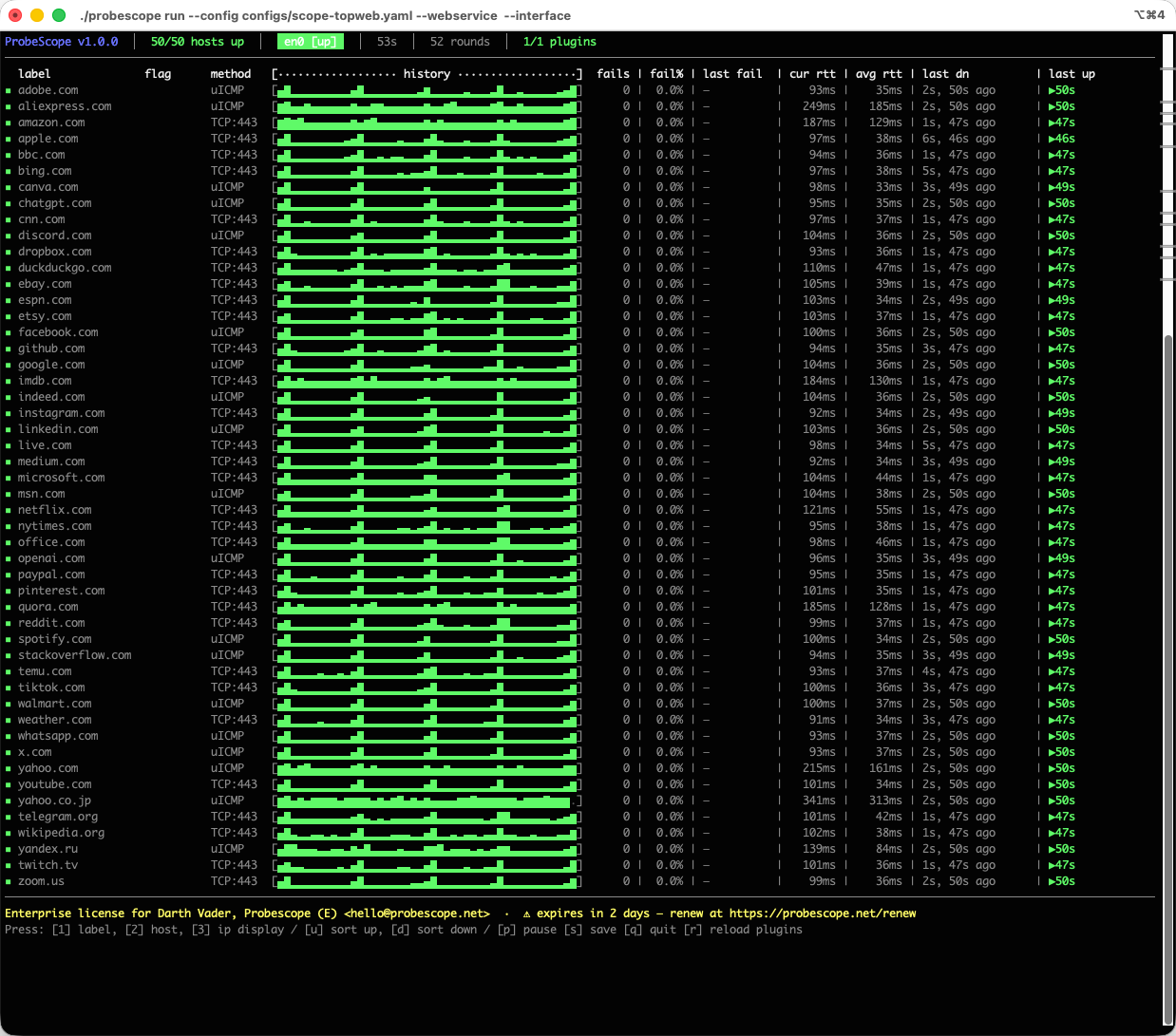Click the history sparkline for yahoo.co.jp
Viewport: 1176px width, 1036px height.
[427, 801]
